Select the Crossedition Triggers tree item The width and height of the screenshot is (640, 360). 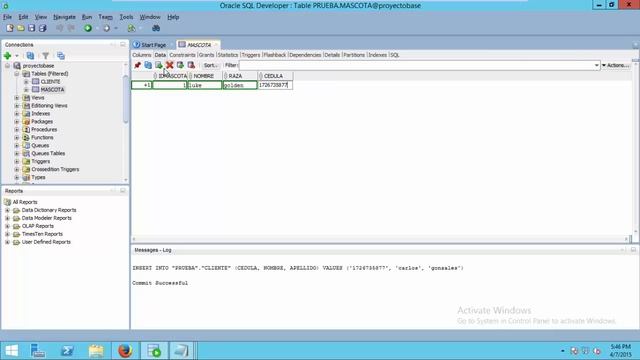(55, 169)
